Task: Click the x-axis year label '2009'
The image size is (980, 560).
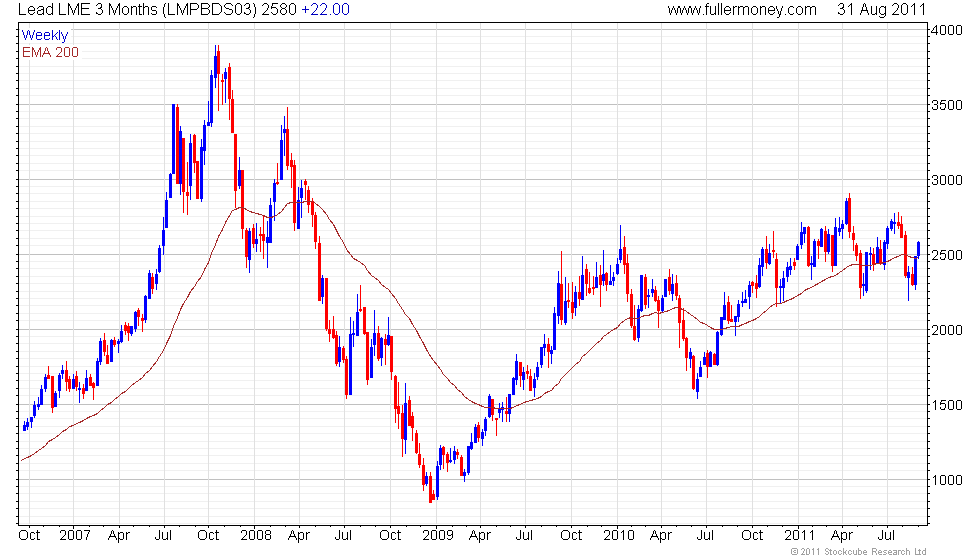Action: [x=438, y=536]
